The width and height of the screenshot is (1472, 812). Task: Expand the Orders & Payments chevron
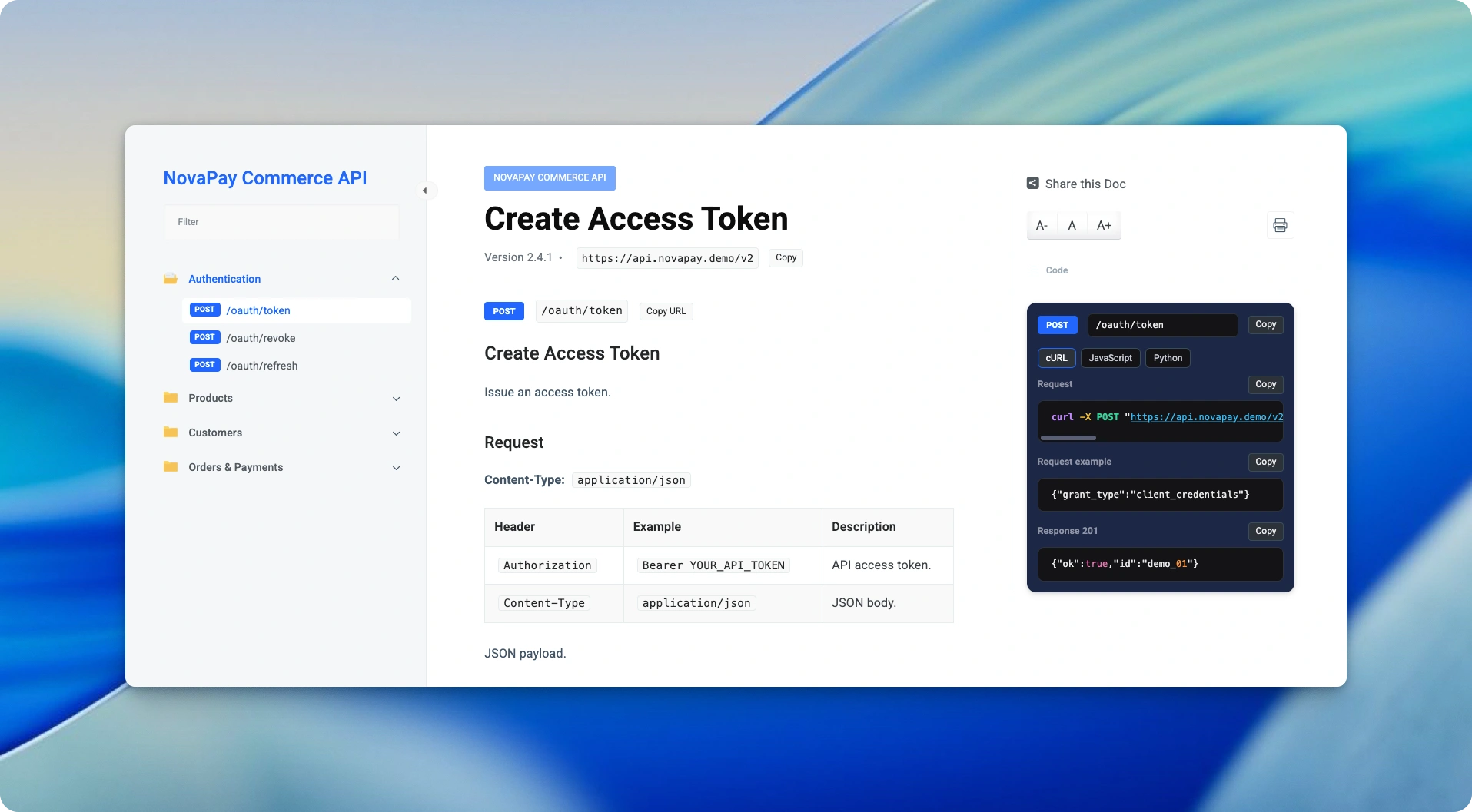396,468
